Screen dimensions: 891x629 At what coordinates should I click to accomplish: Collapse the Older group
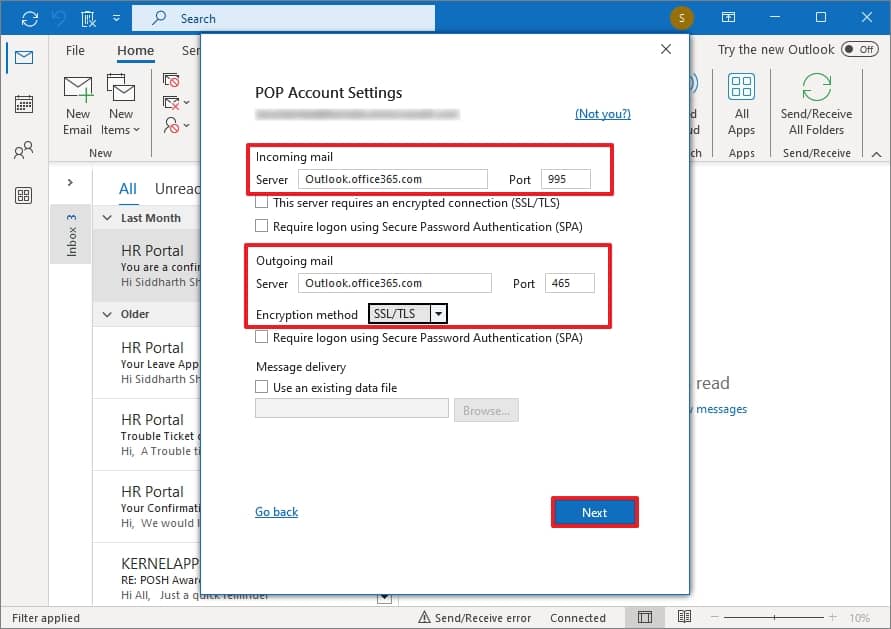tap(107, 314)
